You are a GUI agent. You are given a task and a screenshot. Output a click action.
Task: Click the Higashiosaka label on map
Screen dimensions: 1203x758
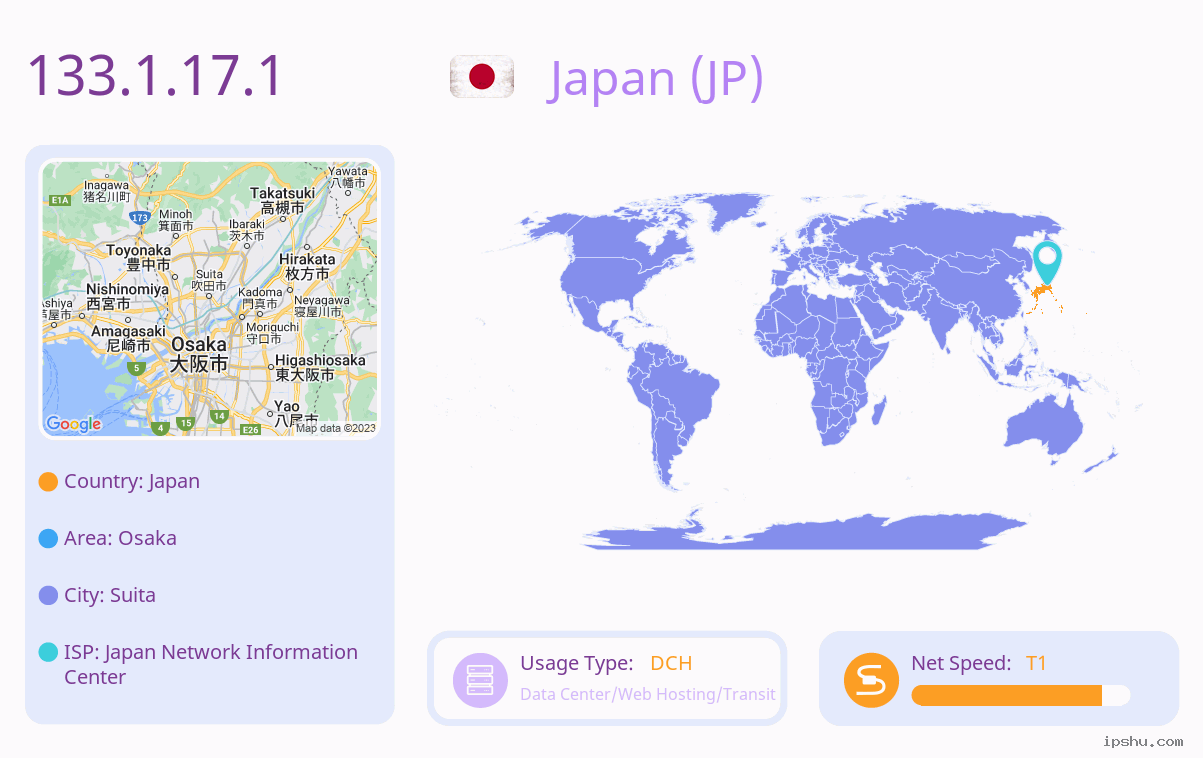tap(320, 367)
